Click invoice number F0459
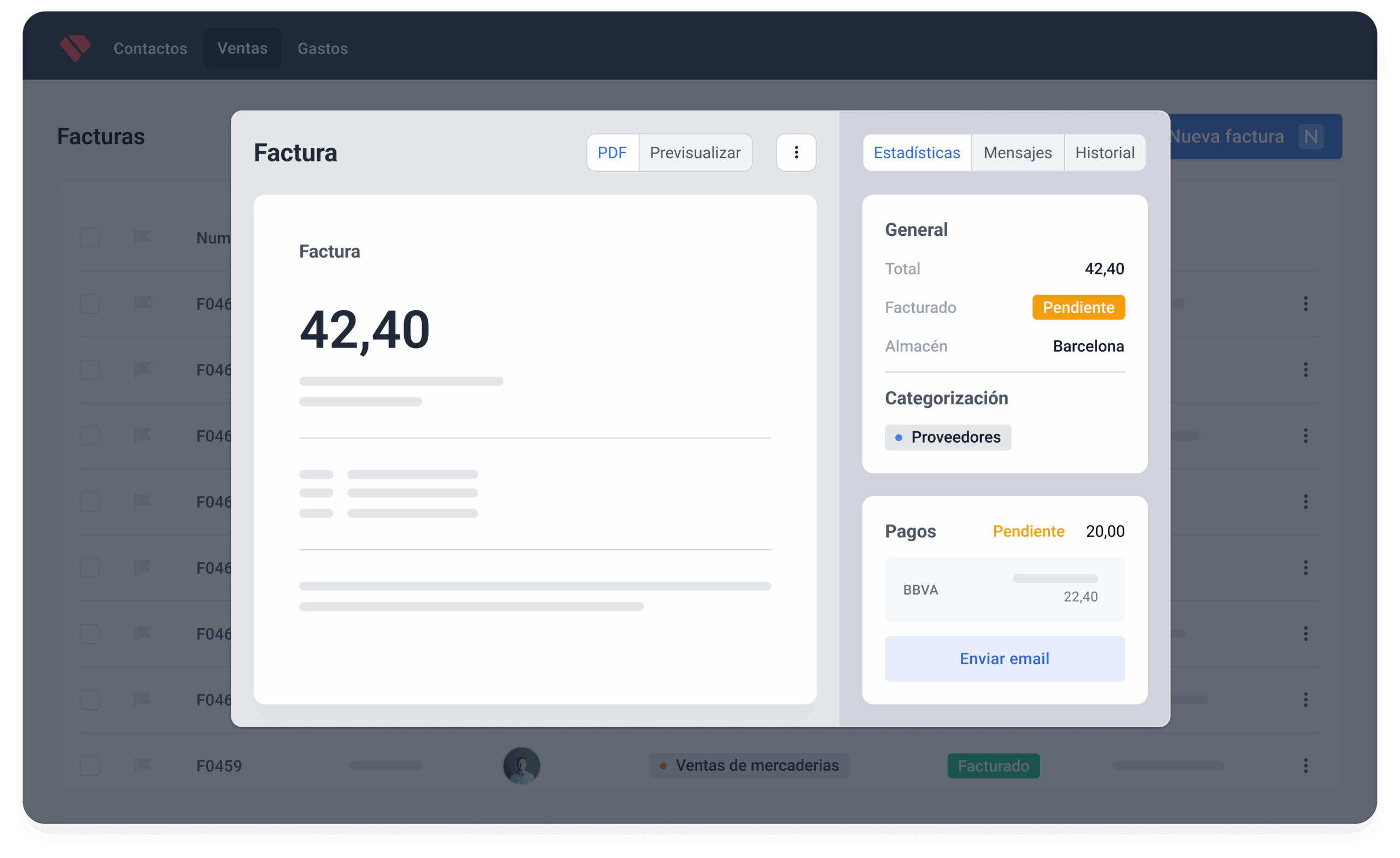Viewport: 1400px width, 858px height. pos(219,766)
